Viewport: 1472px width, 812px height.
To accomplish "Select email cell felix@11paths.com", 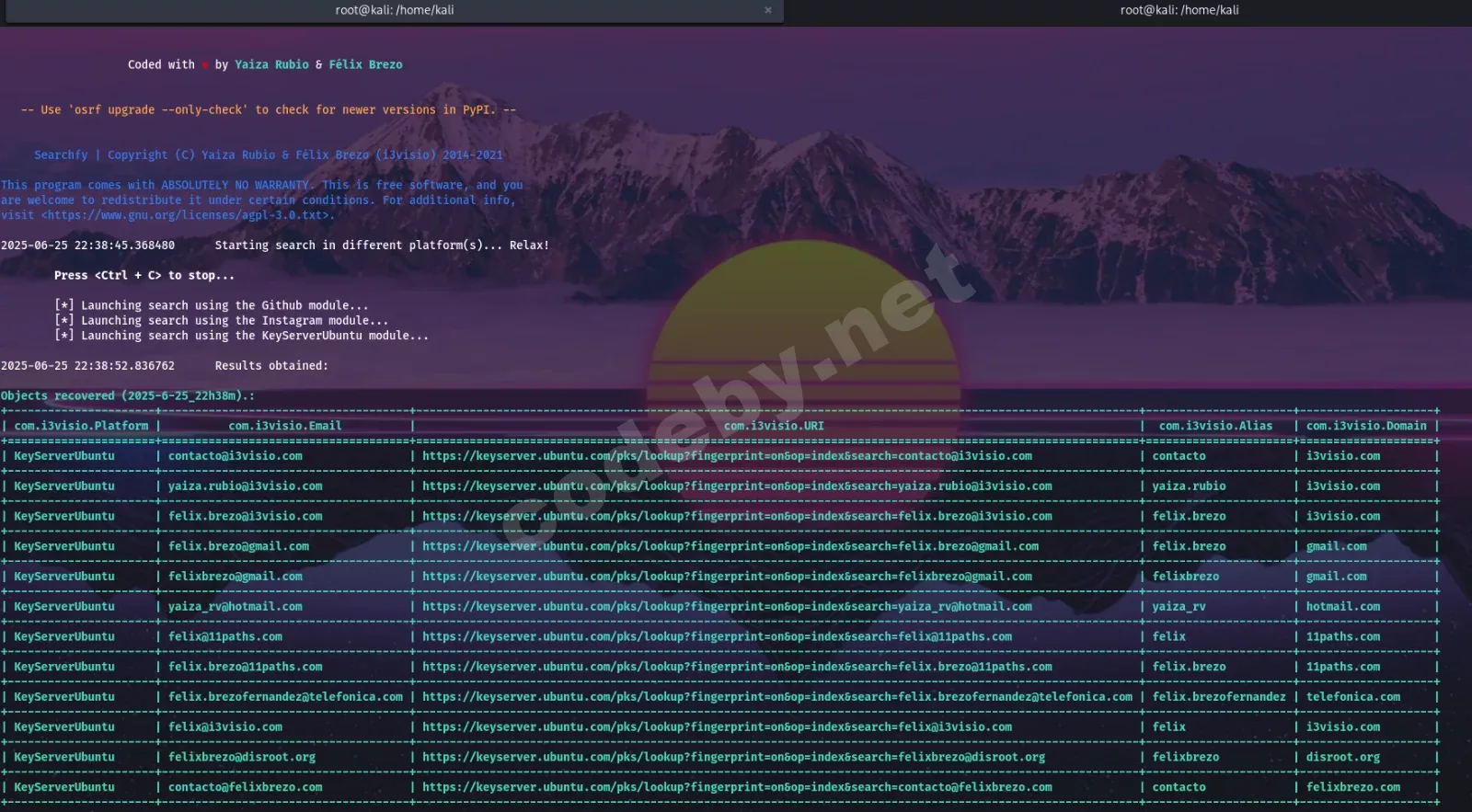I will pos(224,636).
